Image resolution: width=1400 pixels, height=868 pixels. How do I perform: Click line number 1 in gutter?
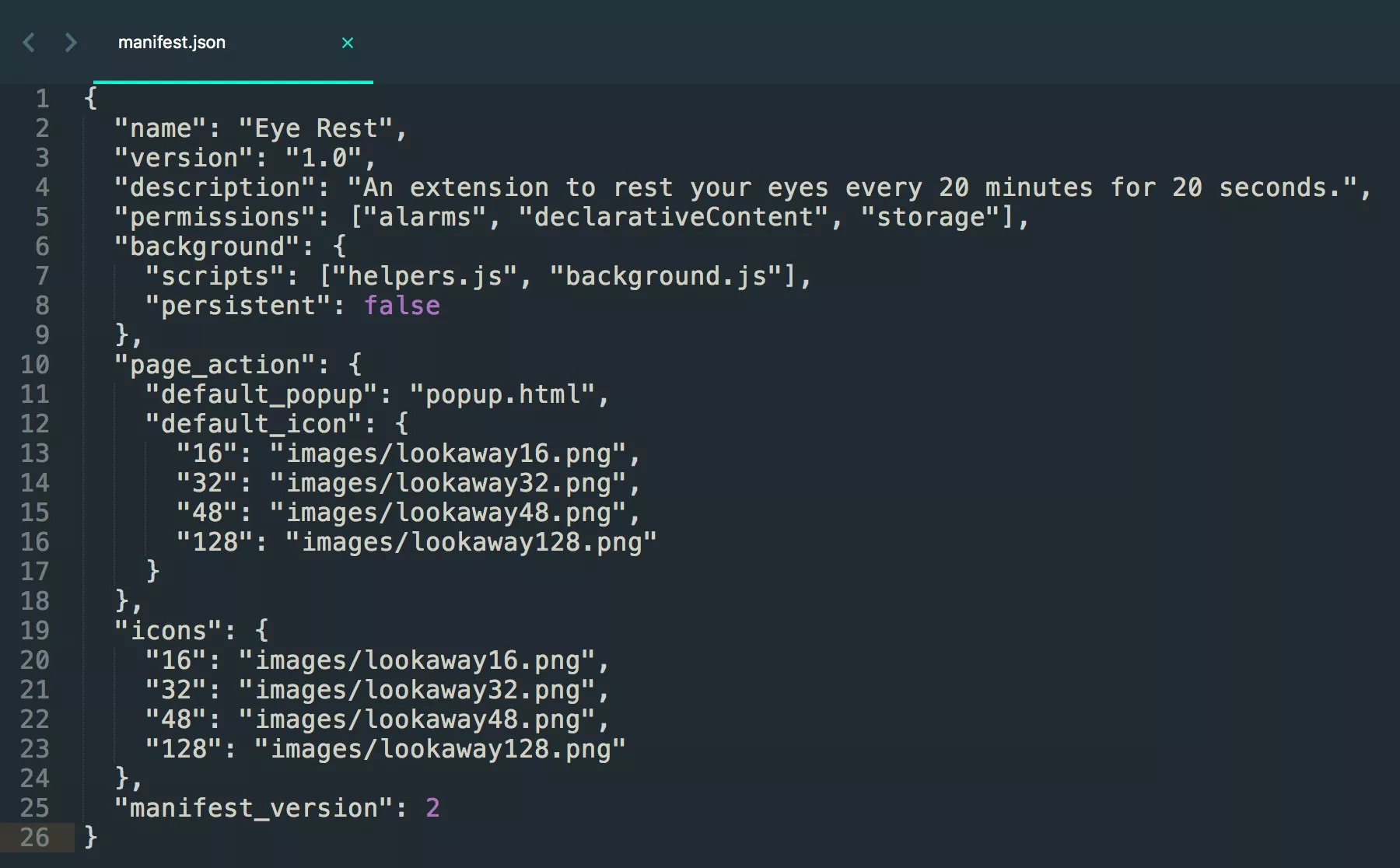(42, 99)
